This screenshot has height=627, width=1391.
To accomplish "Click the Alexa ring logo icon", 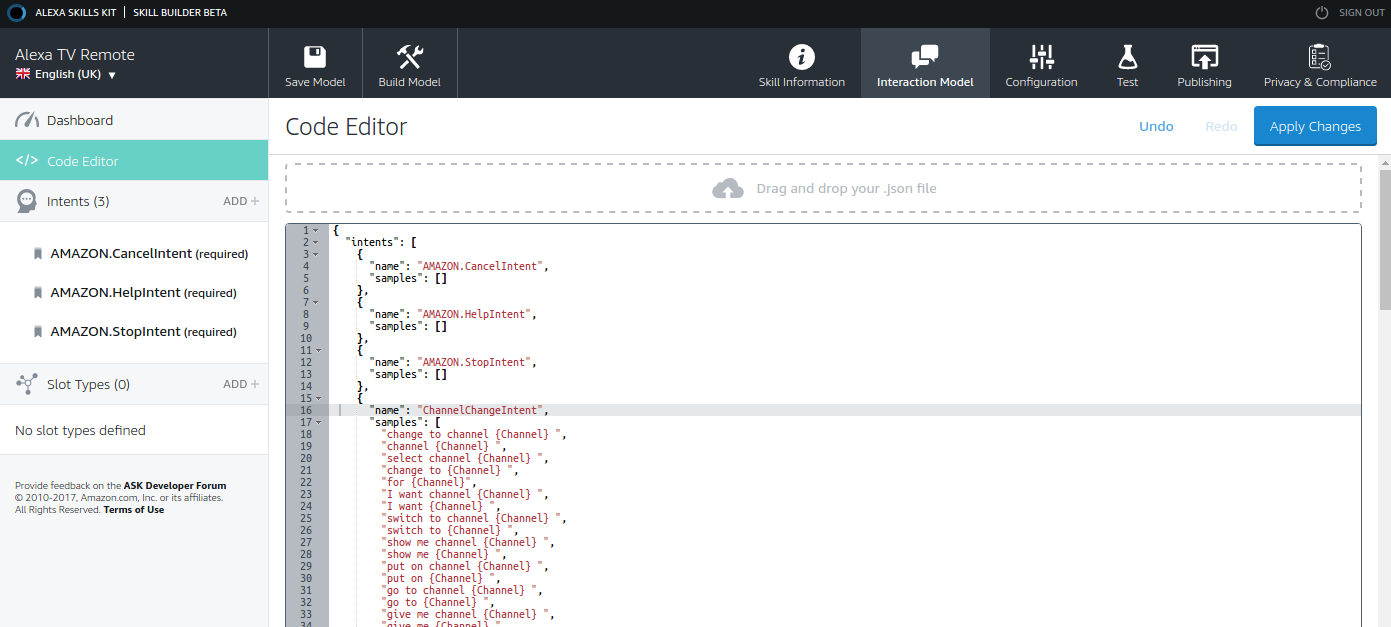I will coord(15,13).
